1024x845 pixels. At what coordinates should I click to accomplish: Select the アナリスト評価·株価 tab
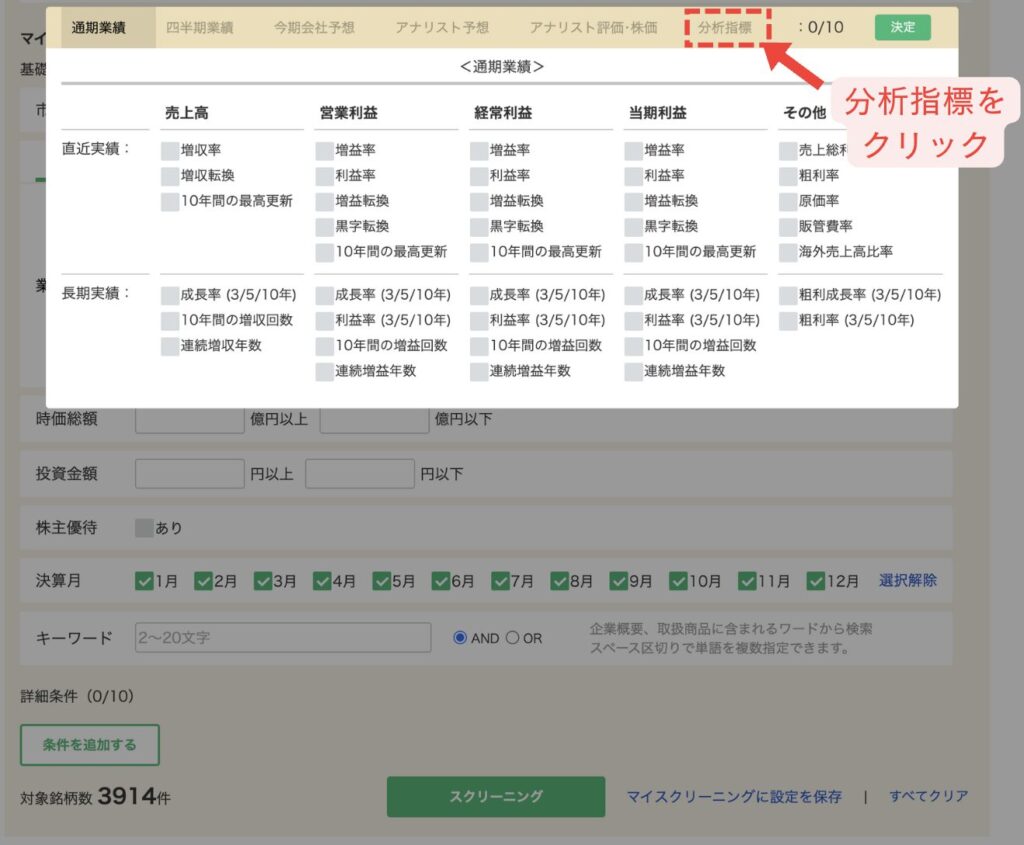click(x=594, y=27)
